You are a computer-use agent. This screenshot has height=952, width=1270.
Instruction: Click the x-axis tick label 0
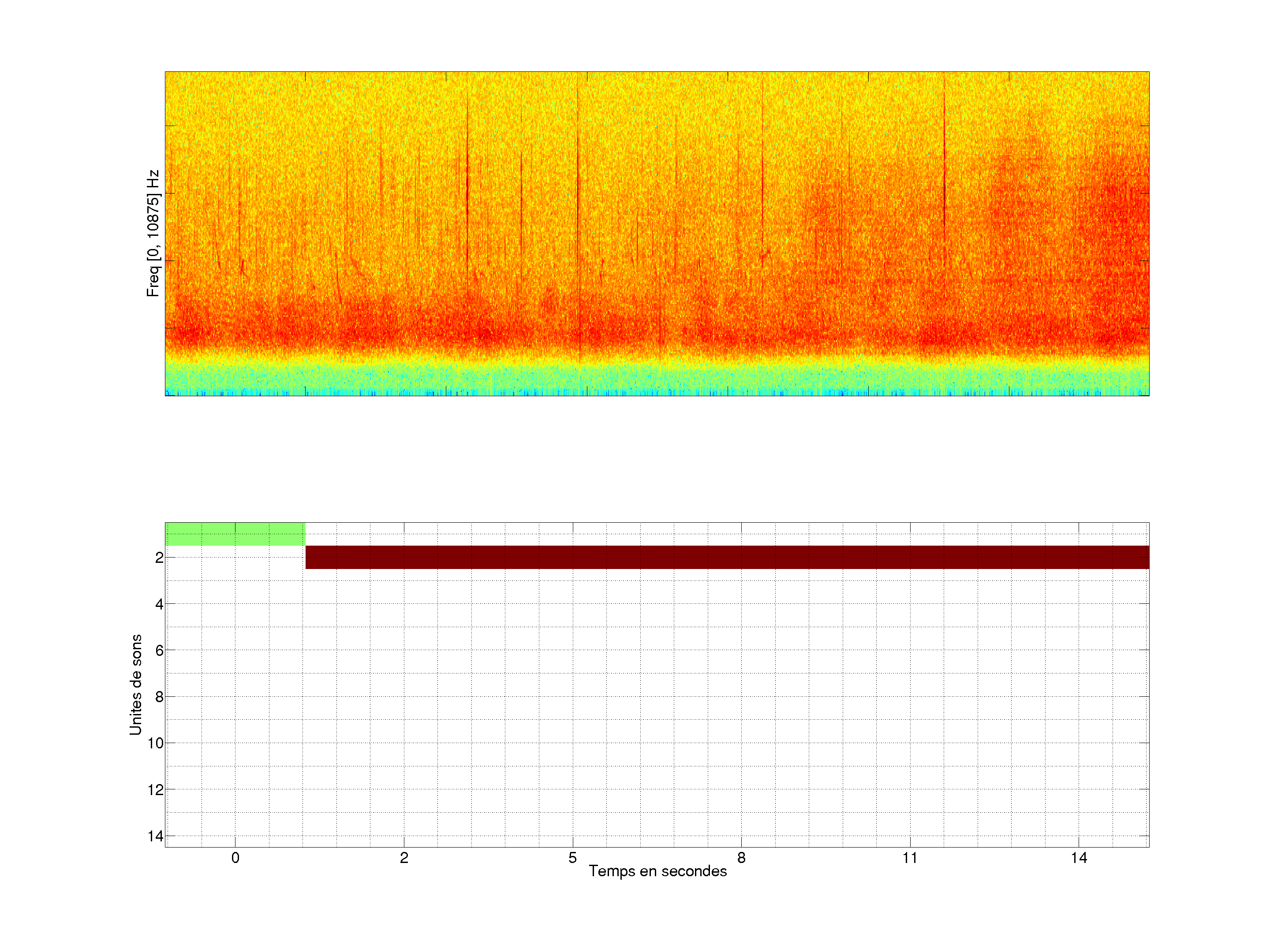point(235,858)
